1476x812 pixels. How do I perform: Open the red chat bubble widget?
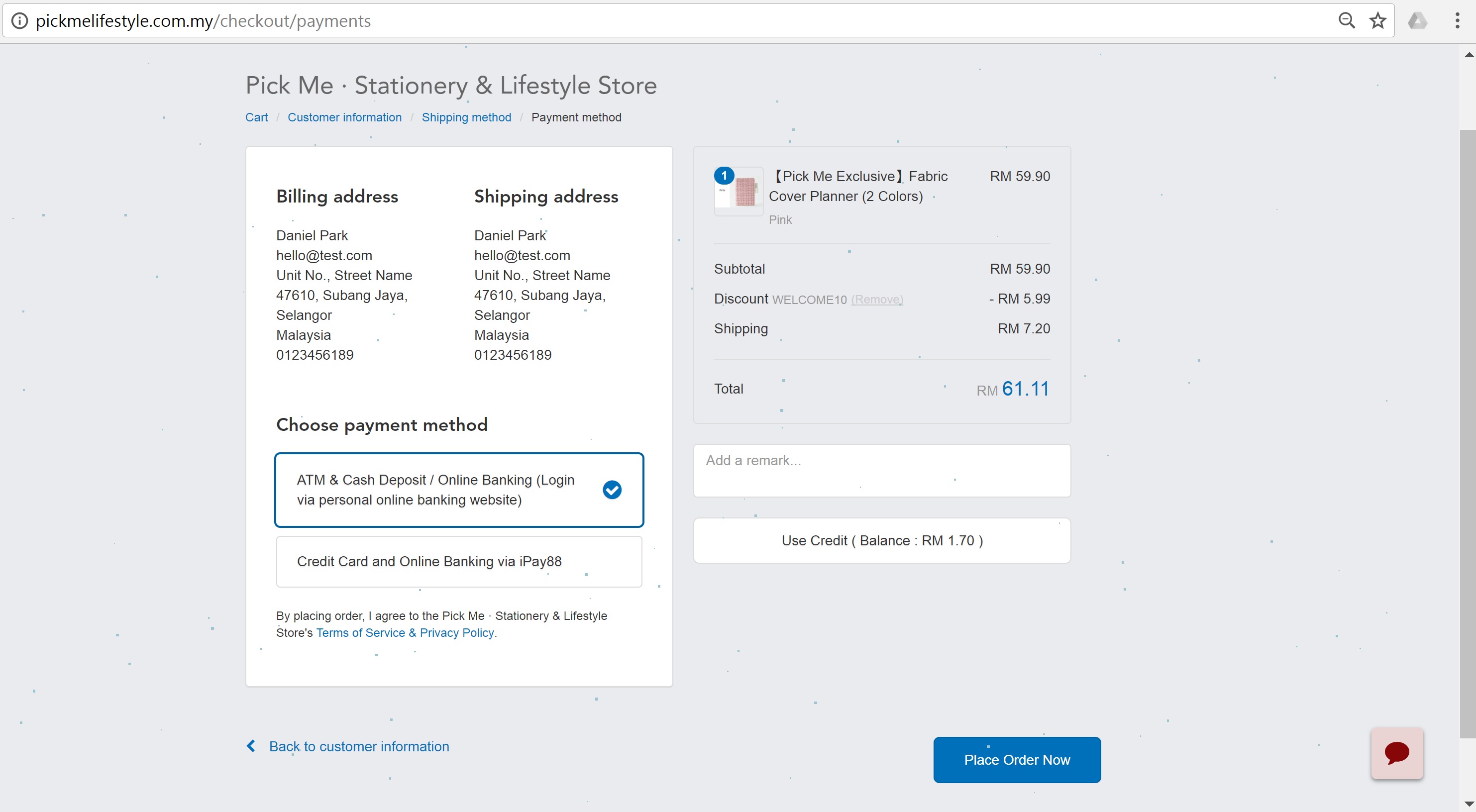(x=1397, y=753)
